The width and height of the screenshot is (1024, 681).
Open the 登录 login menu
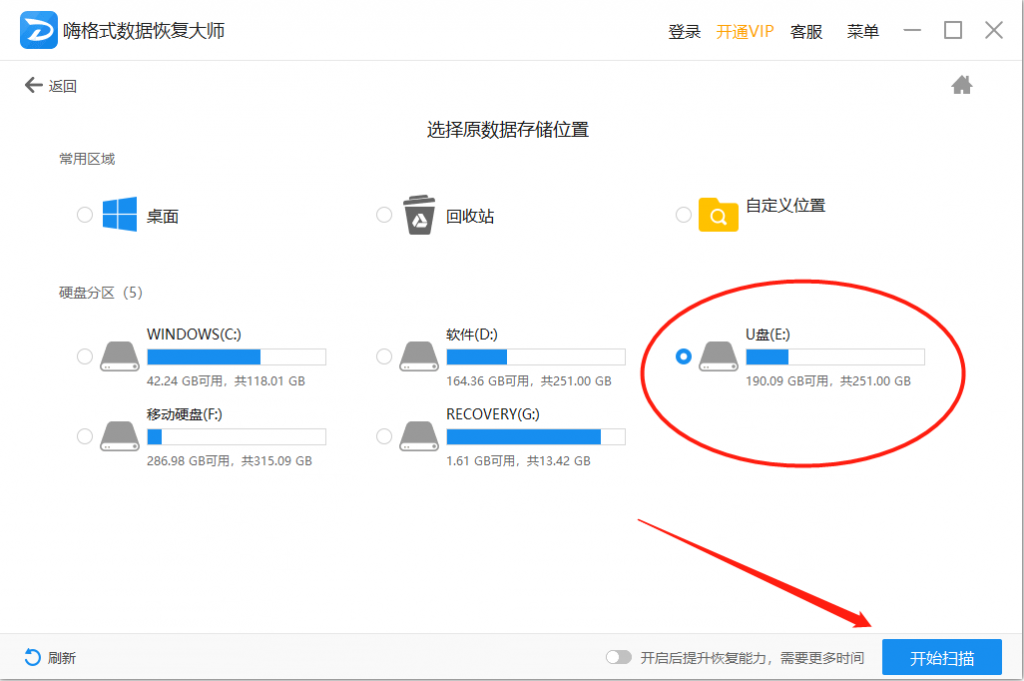[x=684, y=31]
